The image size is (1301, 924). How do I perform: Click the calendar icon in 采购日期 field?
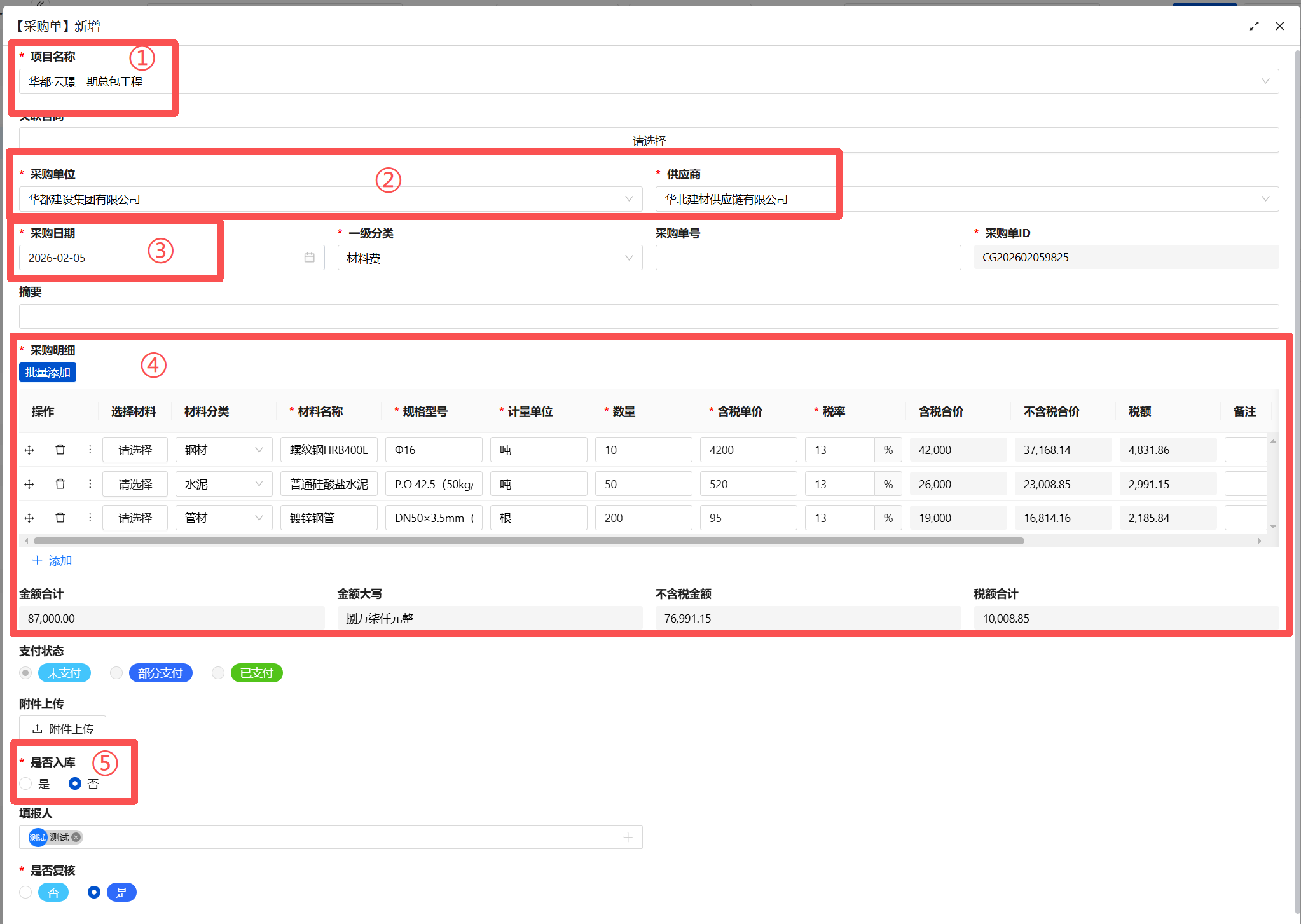pyautogui.click(x=309, y=258)
